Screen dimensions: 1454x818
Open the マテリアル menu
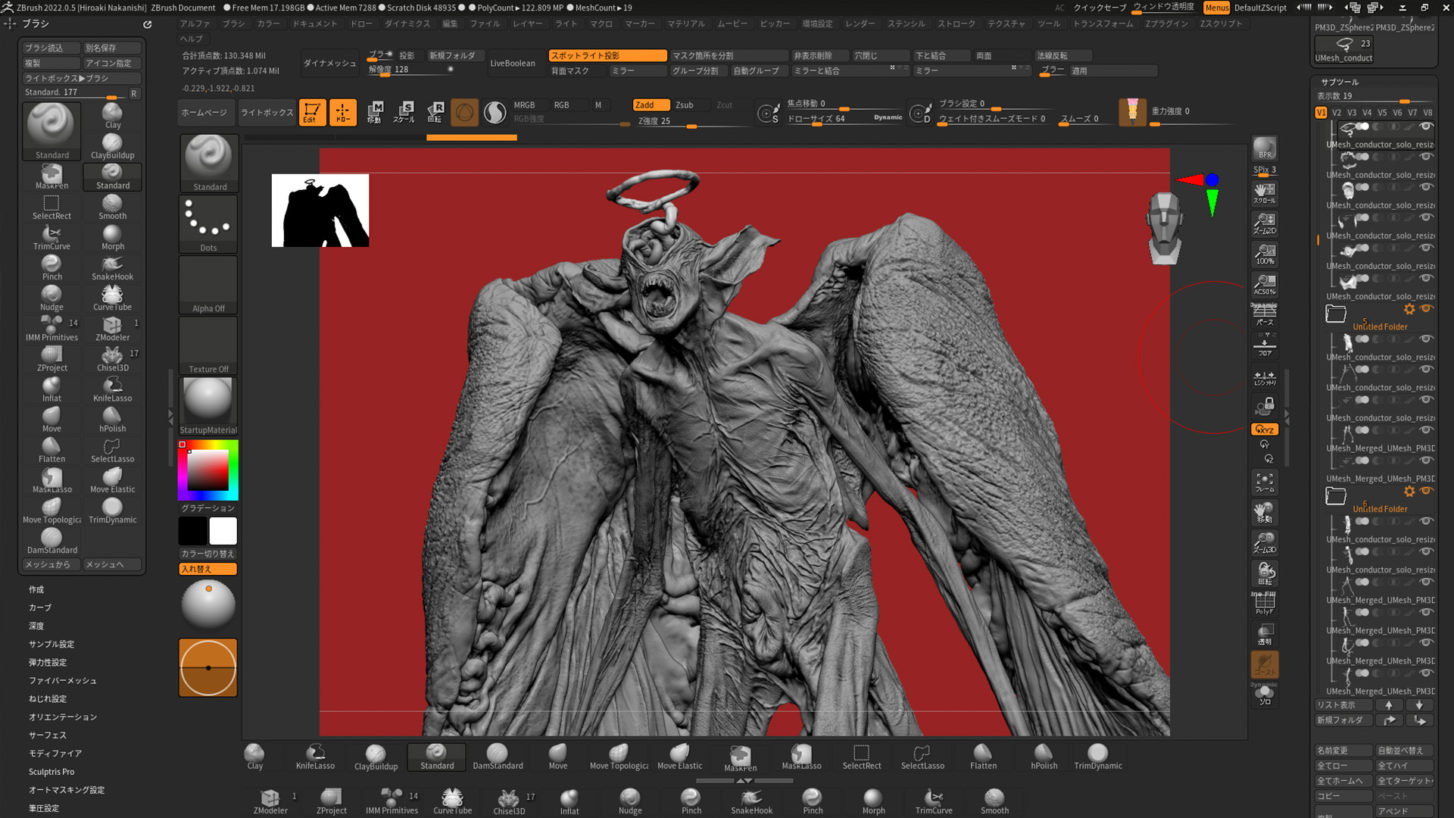point(685,23)
